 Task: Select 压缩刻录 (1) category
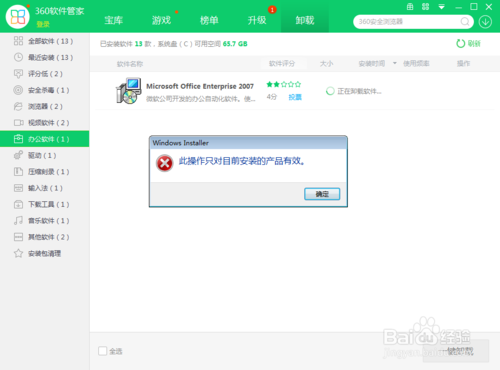pos(45,172)
